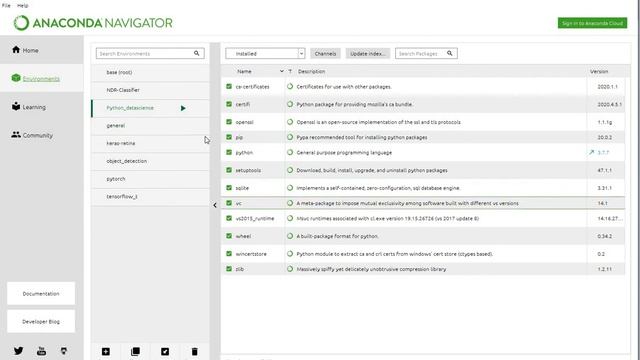Click status circle in sqlite row
This screenshot has width=640, height=360.
(290, 188)
